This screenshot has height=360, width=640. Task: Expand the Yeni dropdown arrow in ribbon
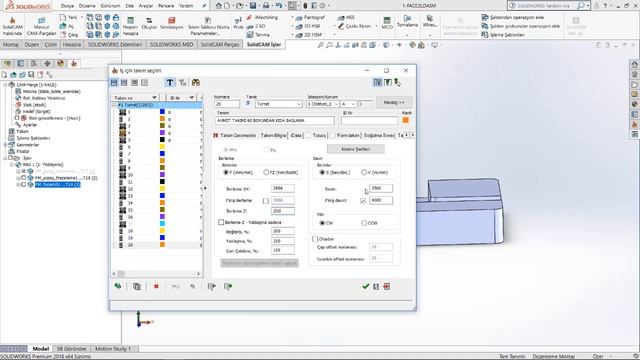pos(82,17)
